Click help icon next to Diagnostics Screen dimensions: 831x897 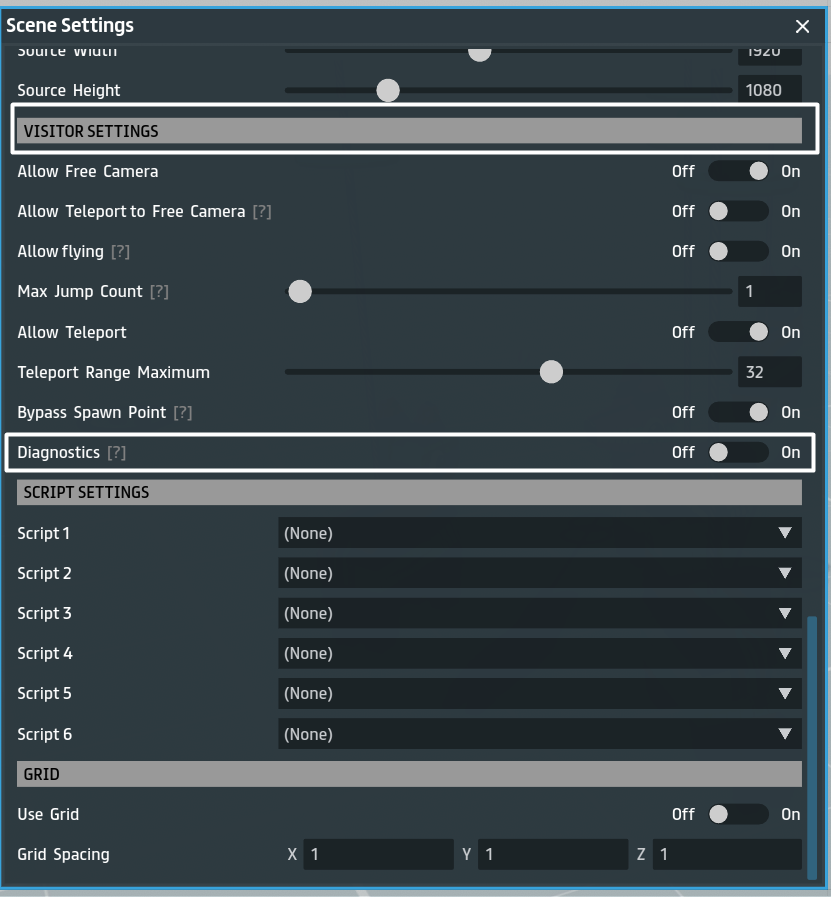click(116, 453)
